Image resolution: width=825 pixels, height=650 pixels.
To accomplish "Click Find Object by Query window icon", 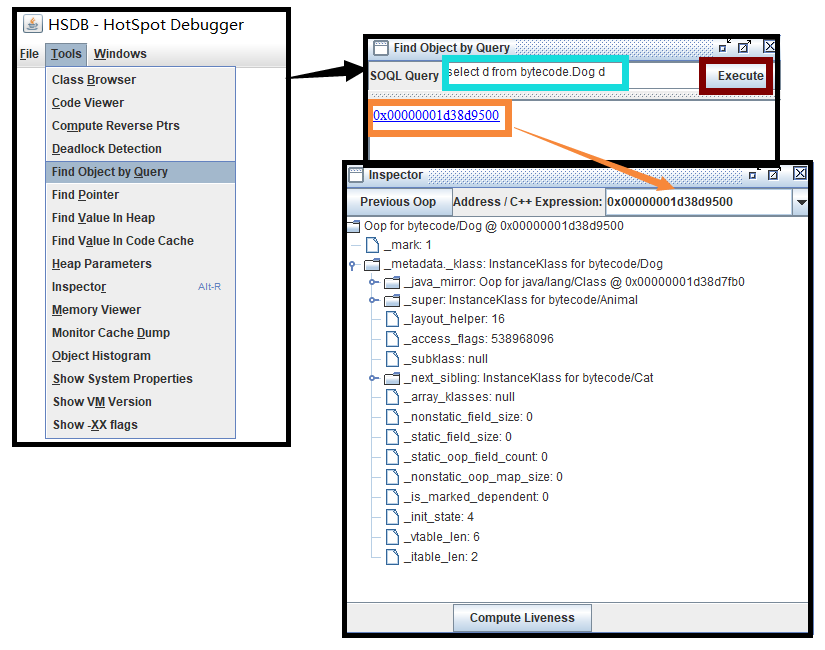I will tap(380, 48).
